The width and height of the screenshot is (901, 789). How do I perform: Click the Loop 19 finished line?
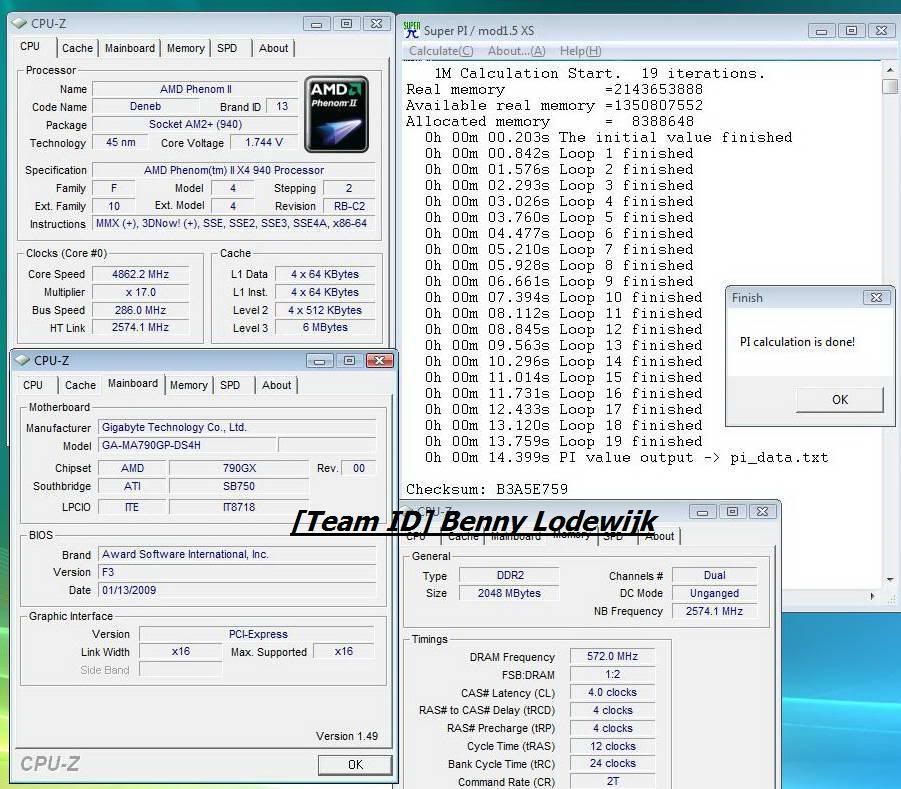click(564, 441)
